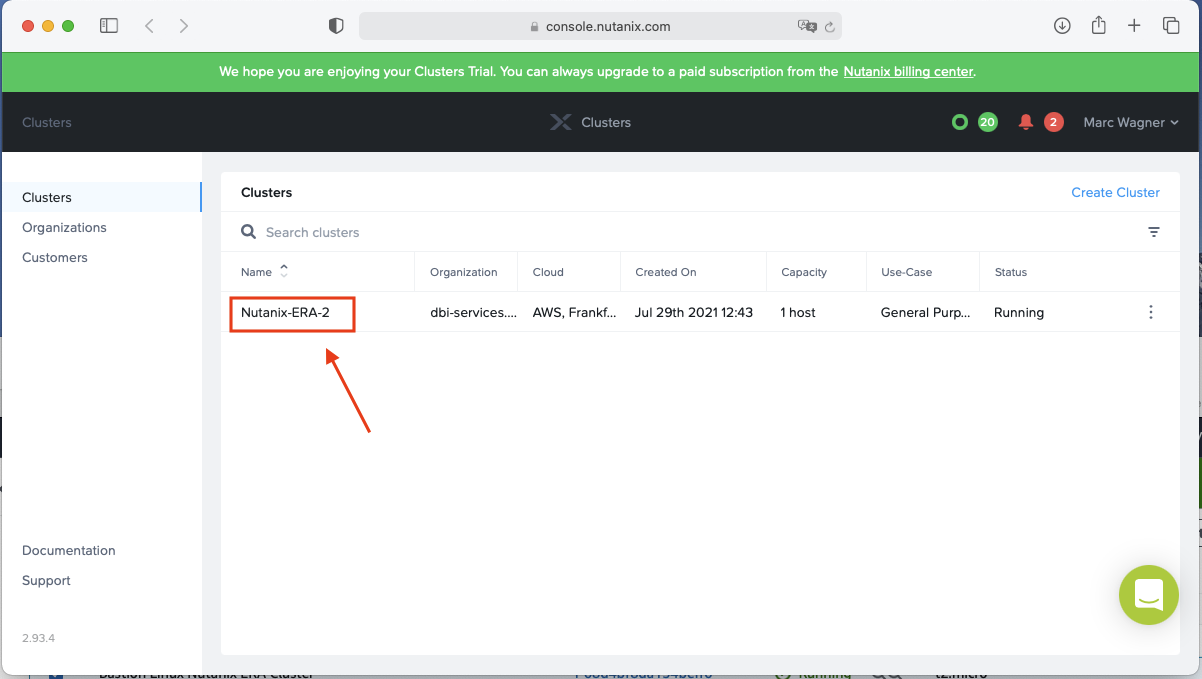Viewport: 1202px width, 679px height.
Task: Click the translate page icon in address bar
Action: tap(806, 26)
